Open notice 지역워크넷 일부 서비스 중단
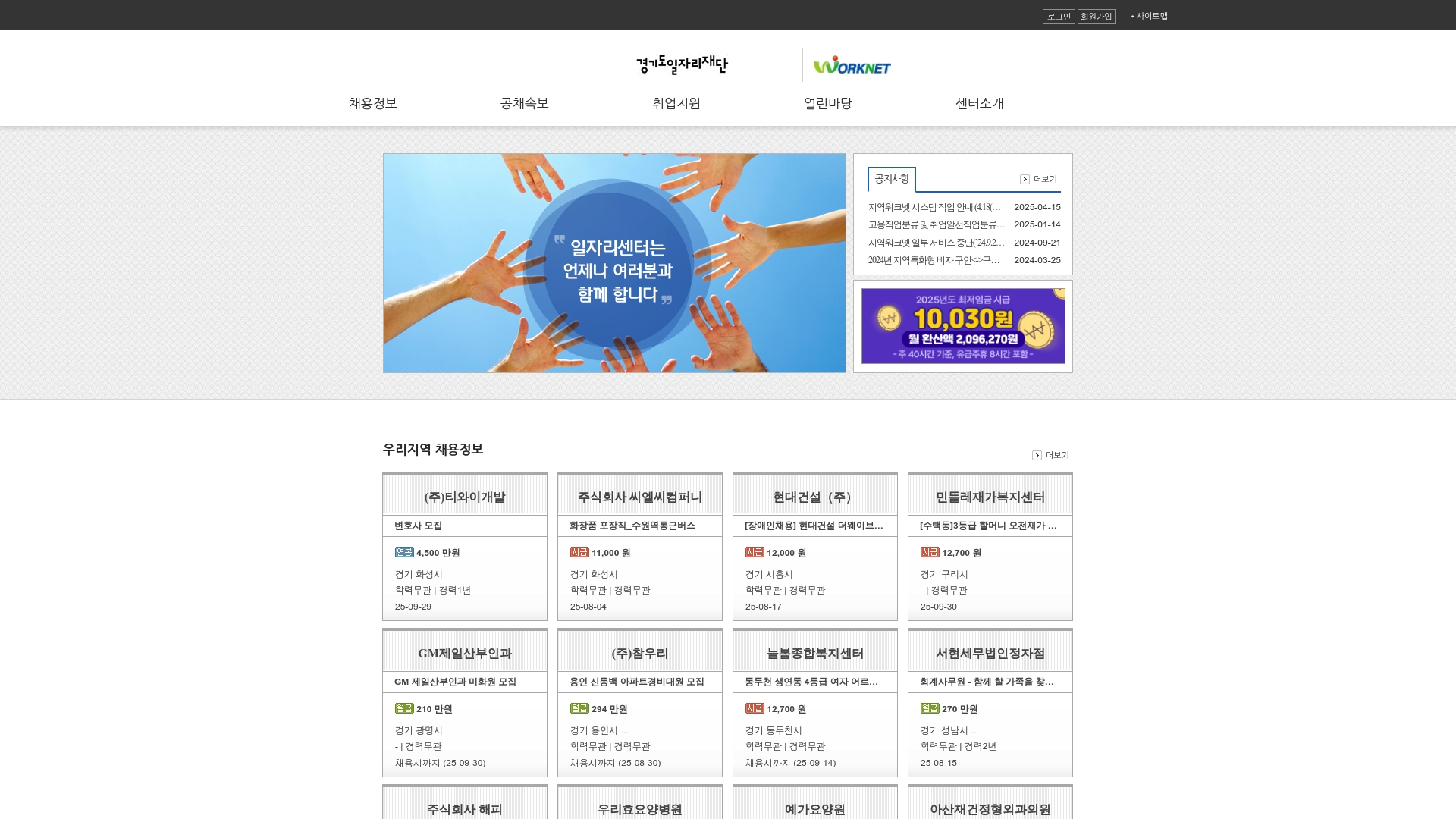1456x819 pixels. (x=937, y=243)
